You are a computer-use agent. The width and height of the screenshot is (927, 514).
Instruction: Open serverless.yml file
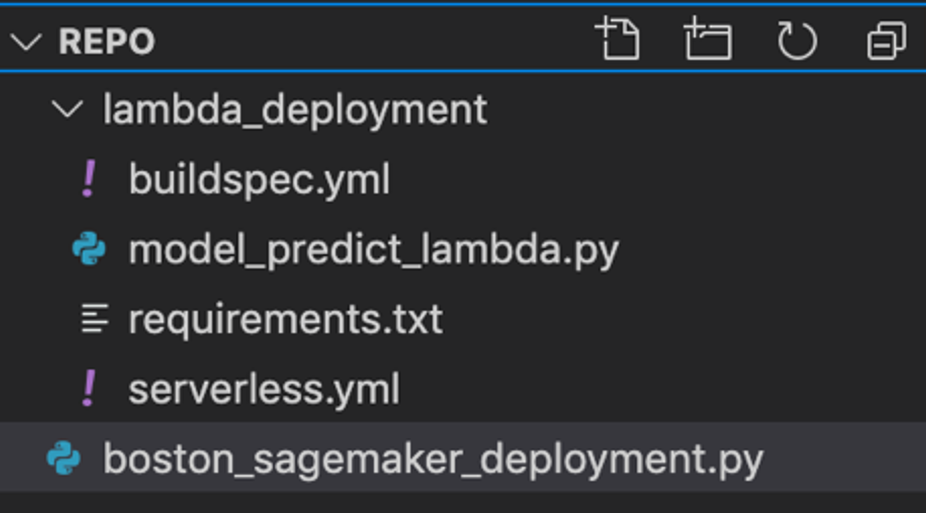[x=263, y=389]
